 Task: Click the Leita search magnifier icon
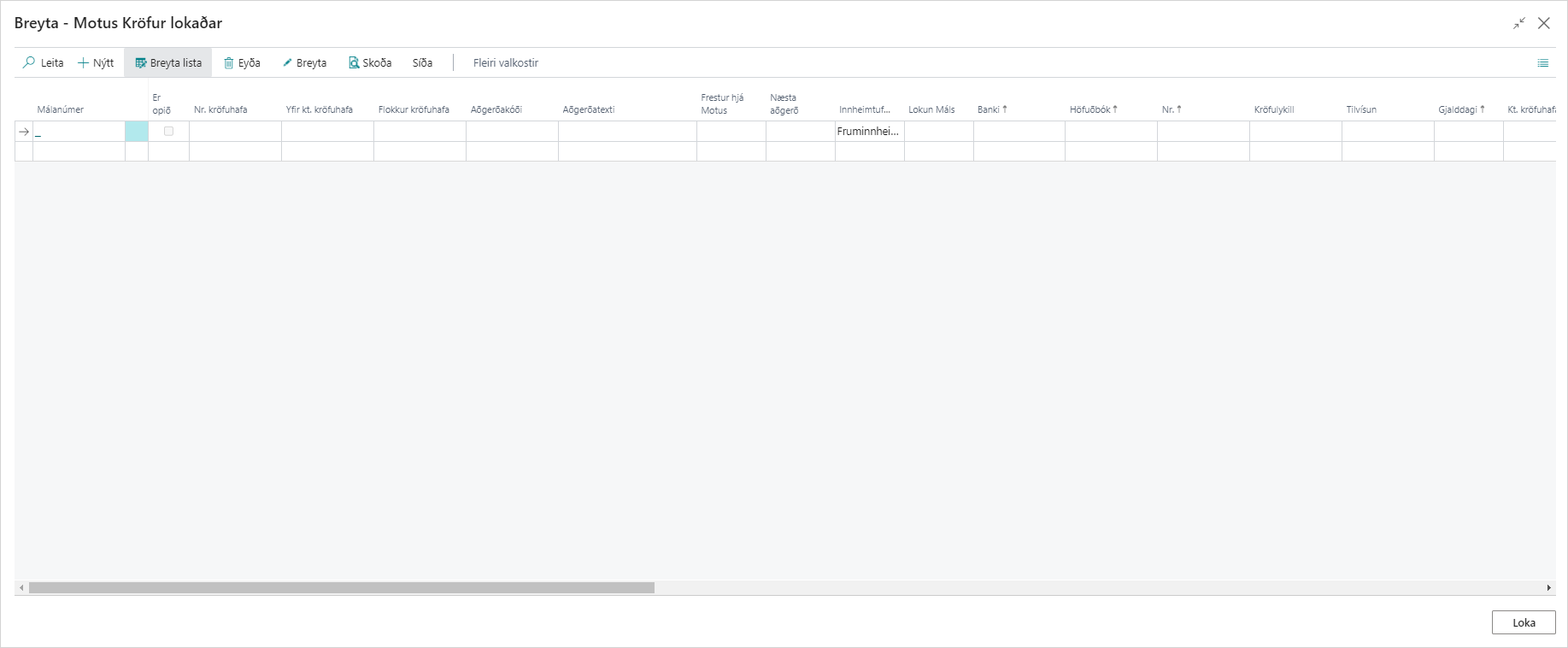click(29, 63)
